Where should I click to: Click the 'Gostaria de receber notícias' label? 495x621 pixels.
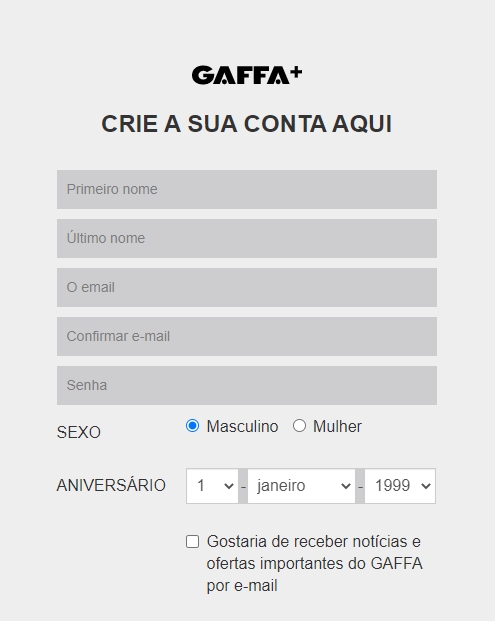(x=314, y=563)
